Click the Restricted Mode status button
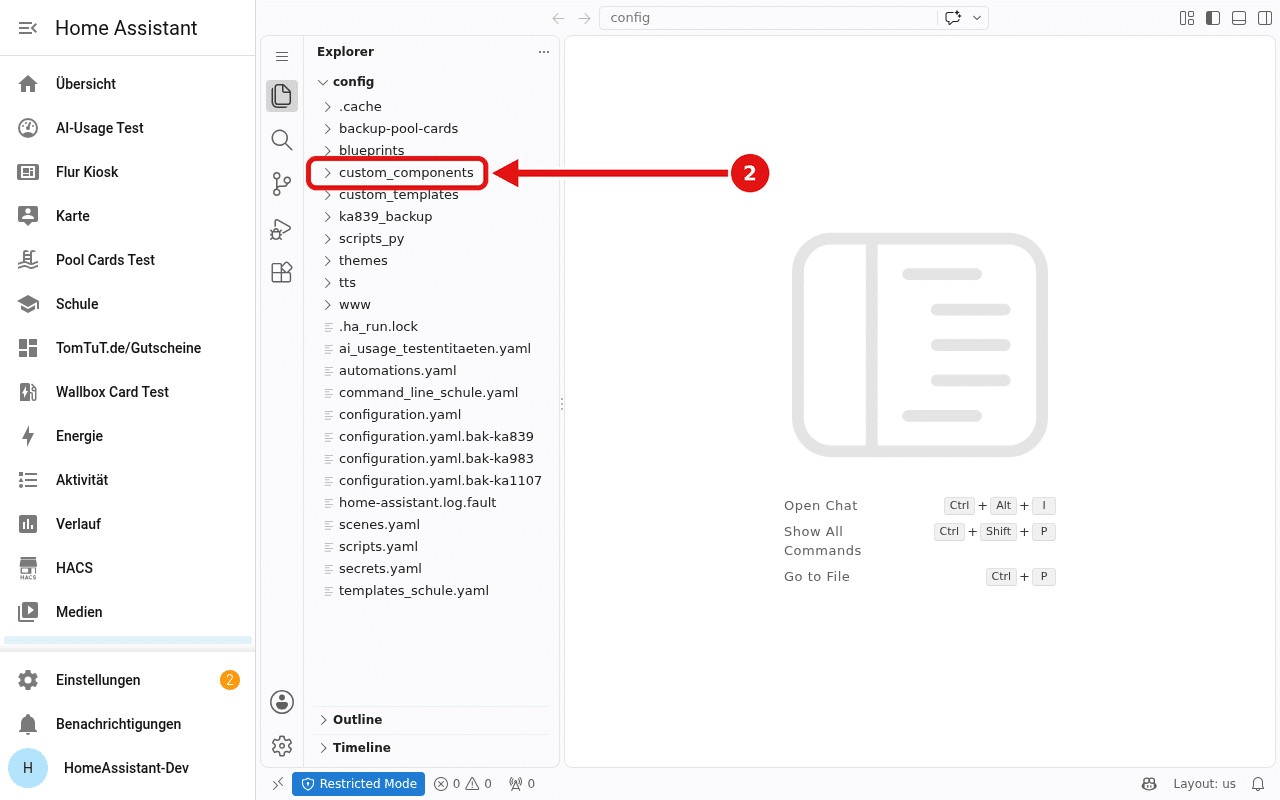 tap(359, 784)
